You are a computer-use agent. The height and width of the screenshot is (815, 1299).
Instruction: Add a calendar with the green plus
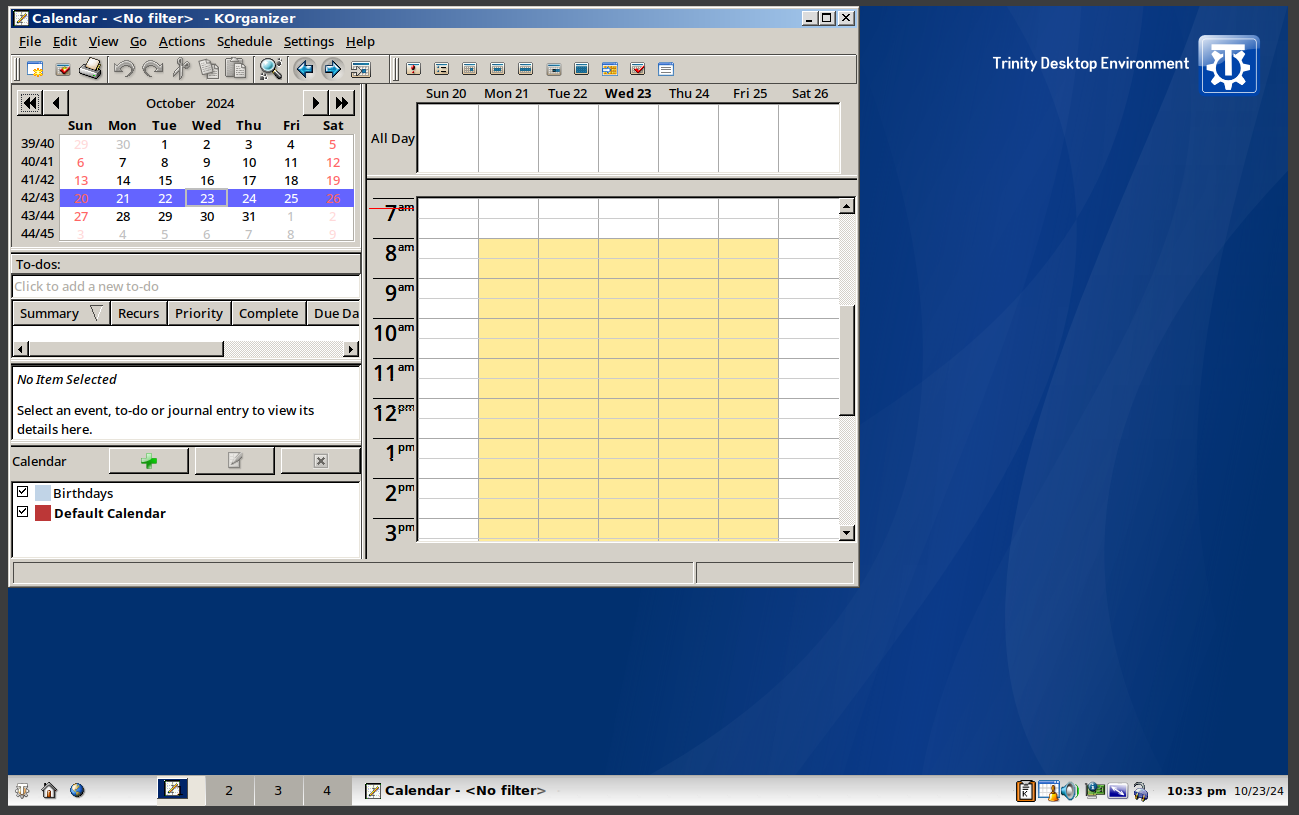pos(149,461)
